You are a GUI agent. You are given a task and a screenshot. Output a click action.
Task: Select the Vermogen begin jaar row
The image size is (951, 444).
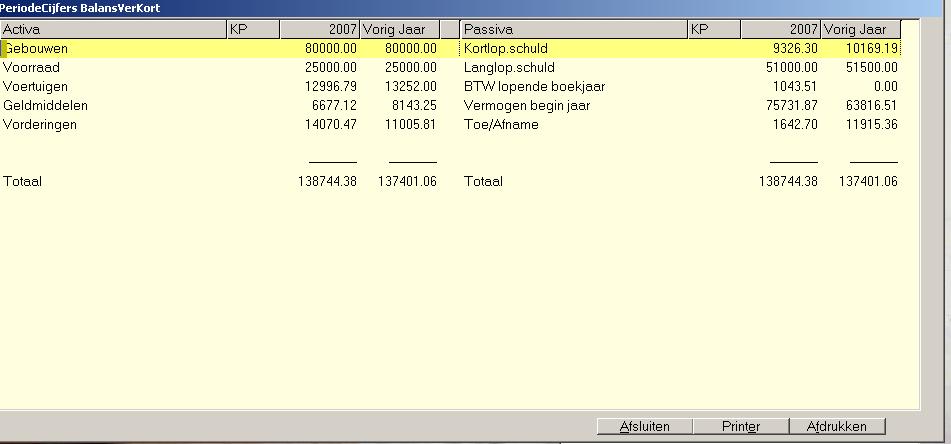point(680,106)
